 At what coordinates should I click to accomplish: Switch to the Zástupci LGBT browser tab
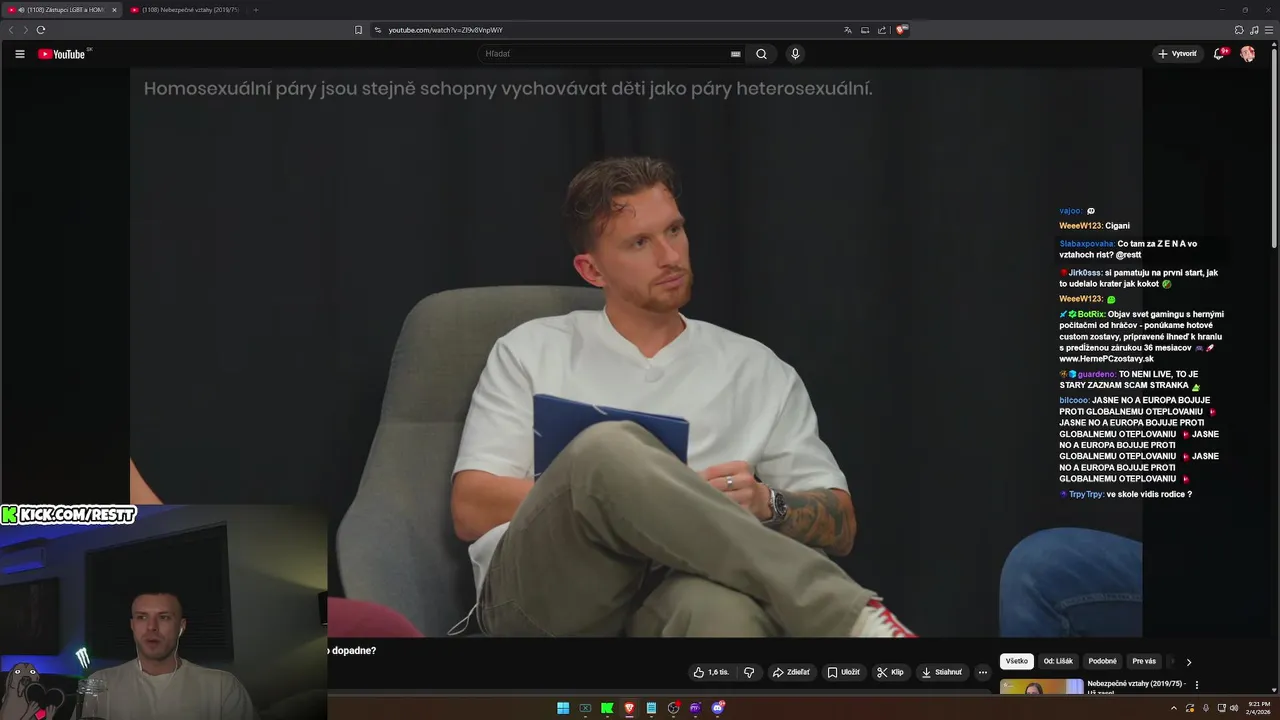point(61,10)
